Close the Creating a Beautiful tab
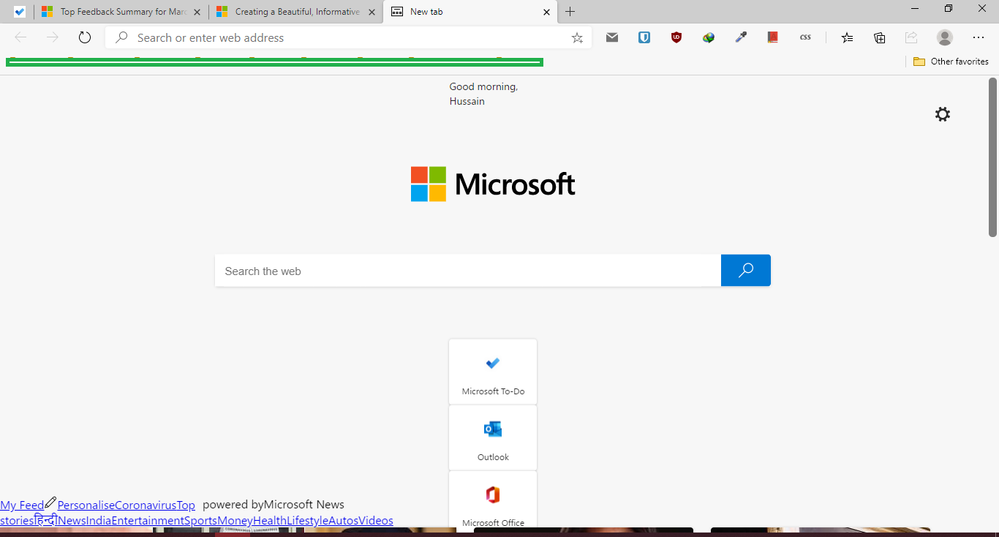This screenshot has width=999, height=537. (x=371, y=12)
